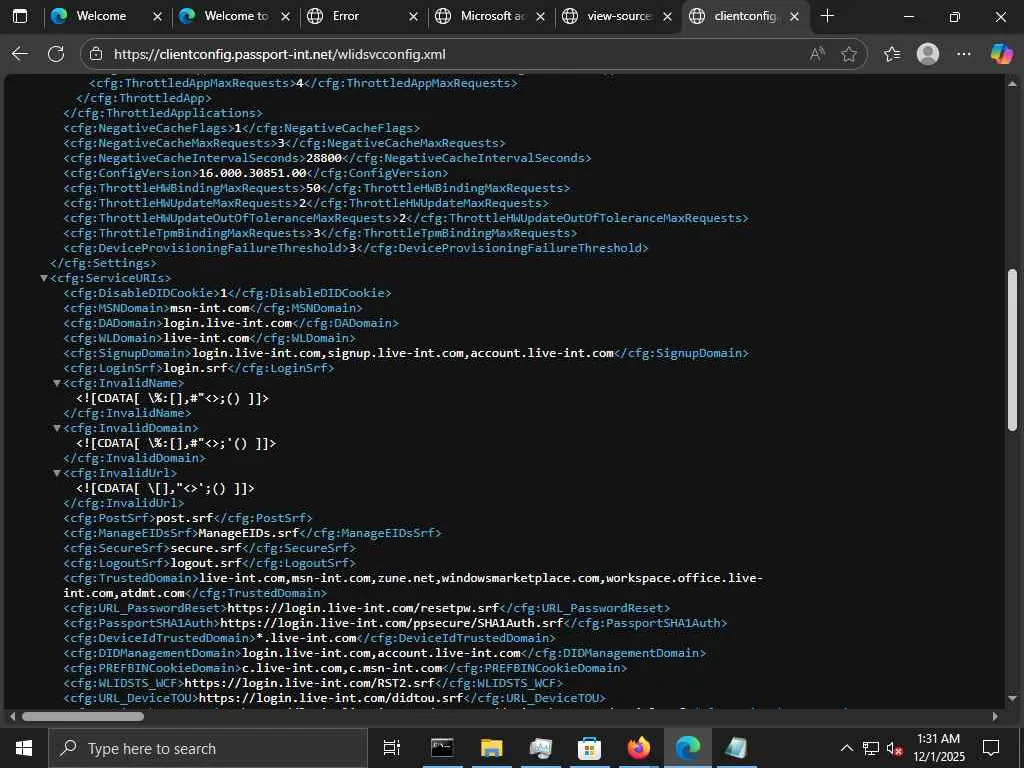This screenshot has height=768, width=1024.
Task: Open the tab actions menu icon
Action: (x=20, y=16)
